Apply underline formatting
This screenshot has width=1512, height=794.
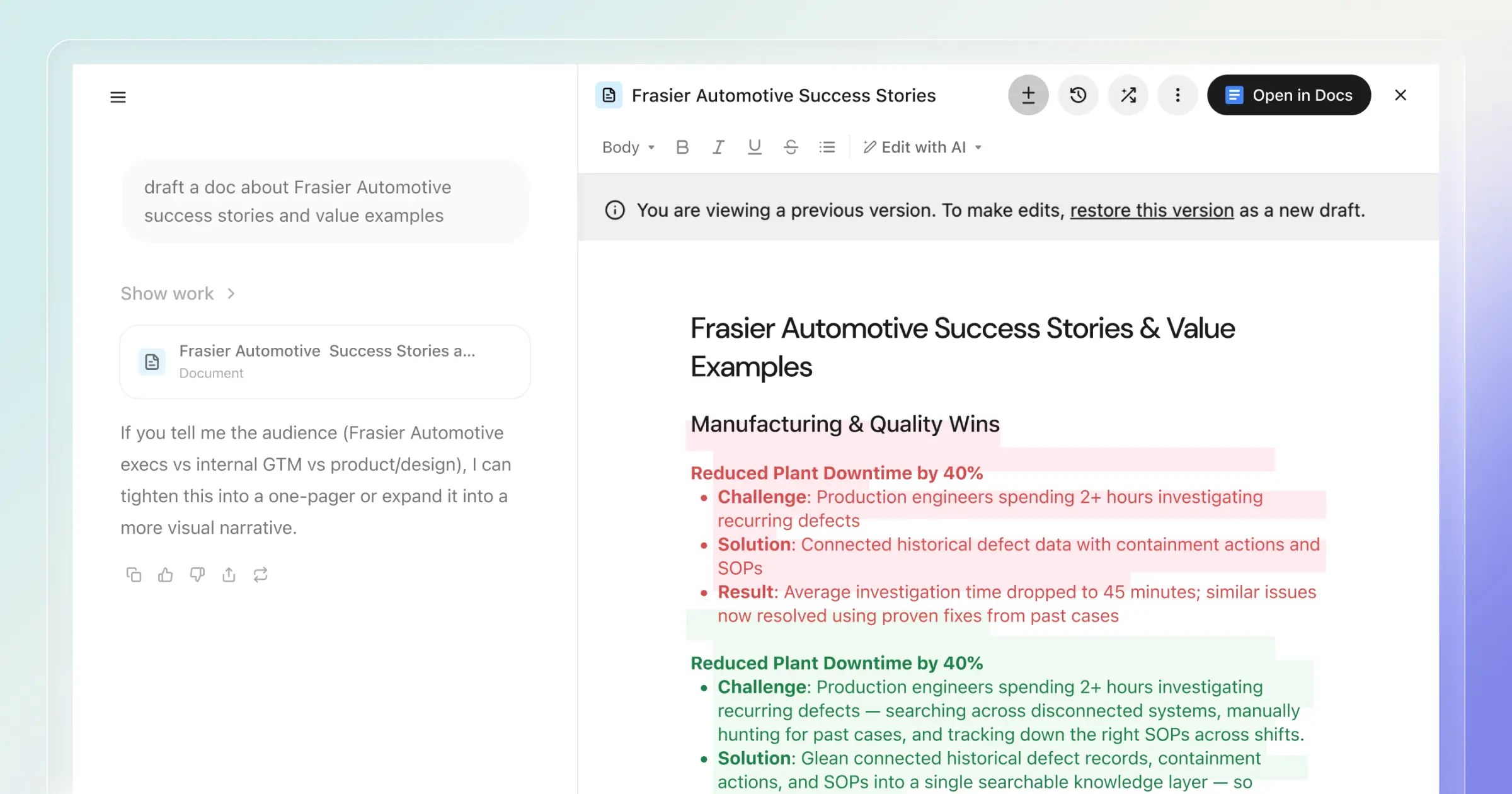pos(754,147)
